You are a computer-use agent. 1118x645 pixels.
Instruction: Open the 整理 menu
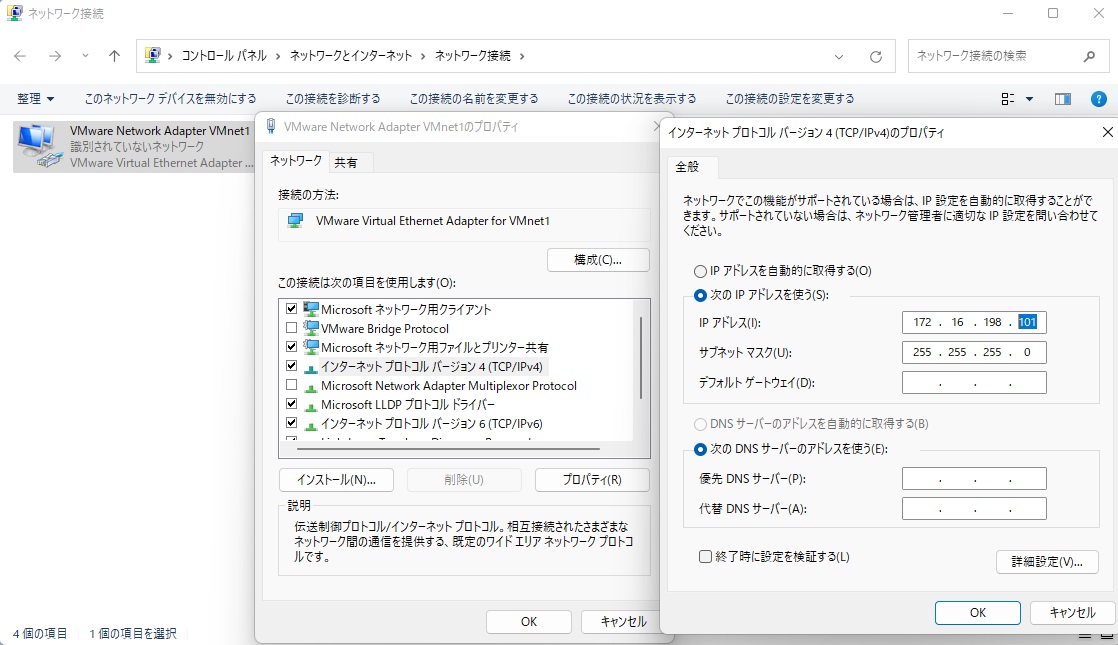[x=35, y=98]
